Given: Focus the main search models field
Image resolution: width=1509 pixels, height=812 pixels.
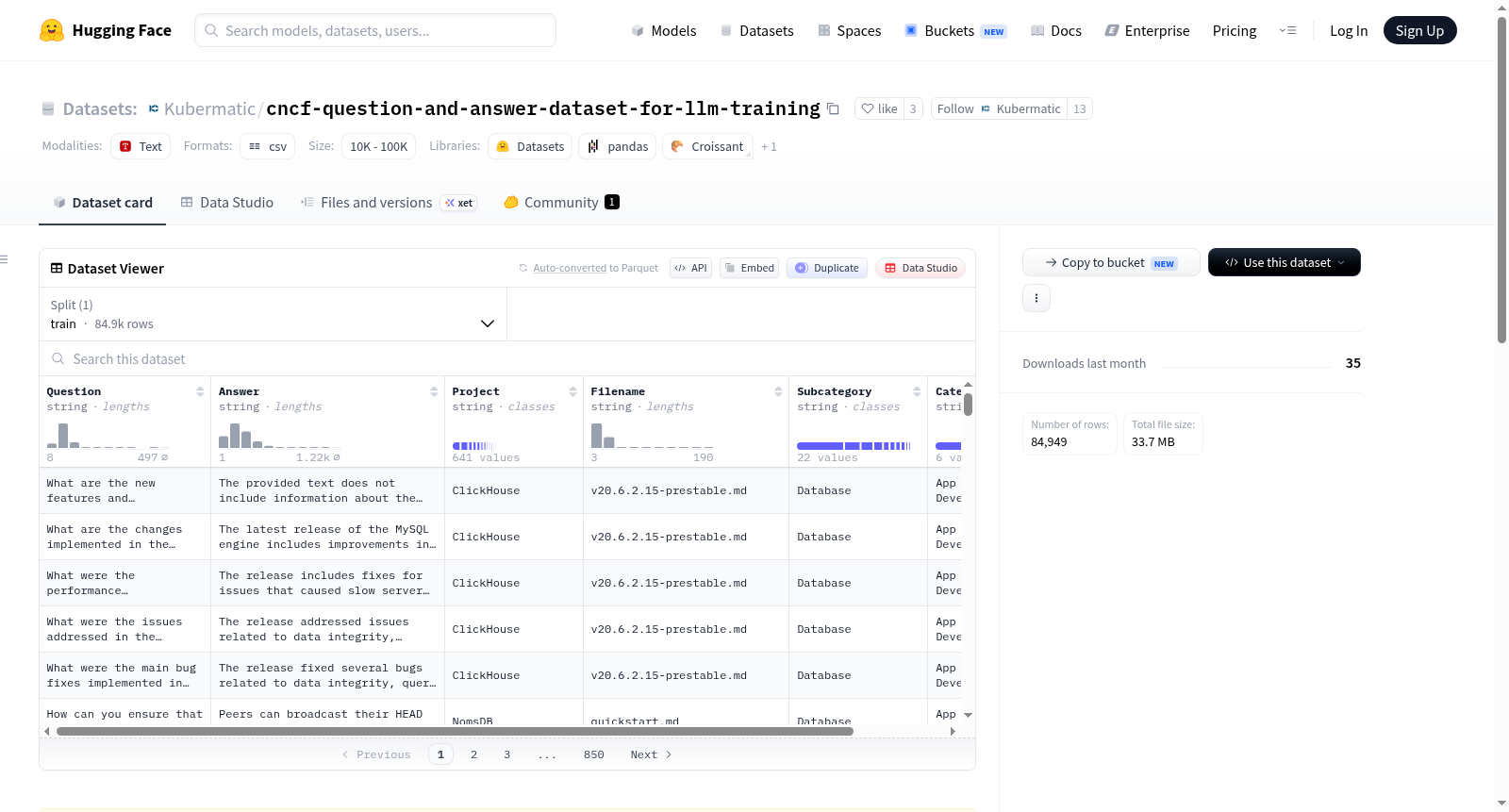Looking at the screenshot, I should [x=375, y=30].
